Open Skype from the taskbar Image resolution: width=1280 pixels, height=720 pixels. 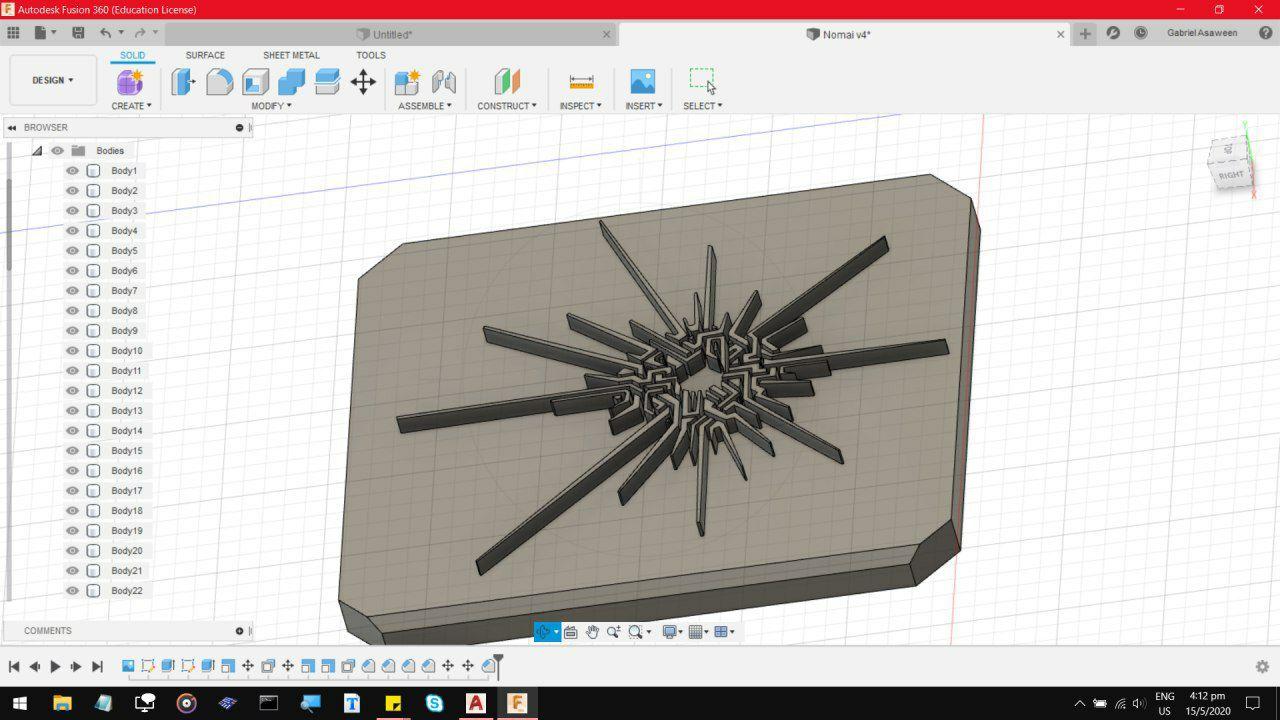point(434,703)
